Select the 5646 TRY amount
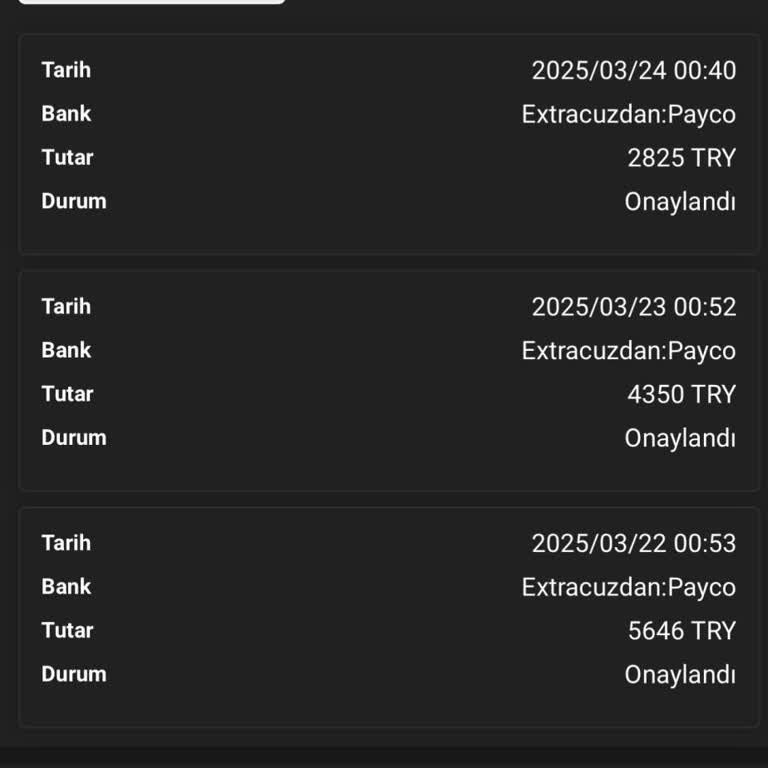The image size is (768, 768). pyautogui.click(x=681, y=631)
